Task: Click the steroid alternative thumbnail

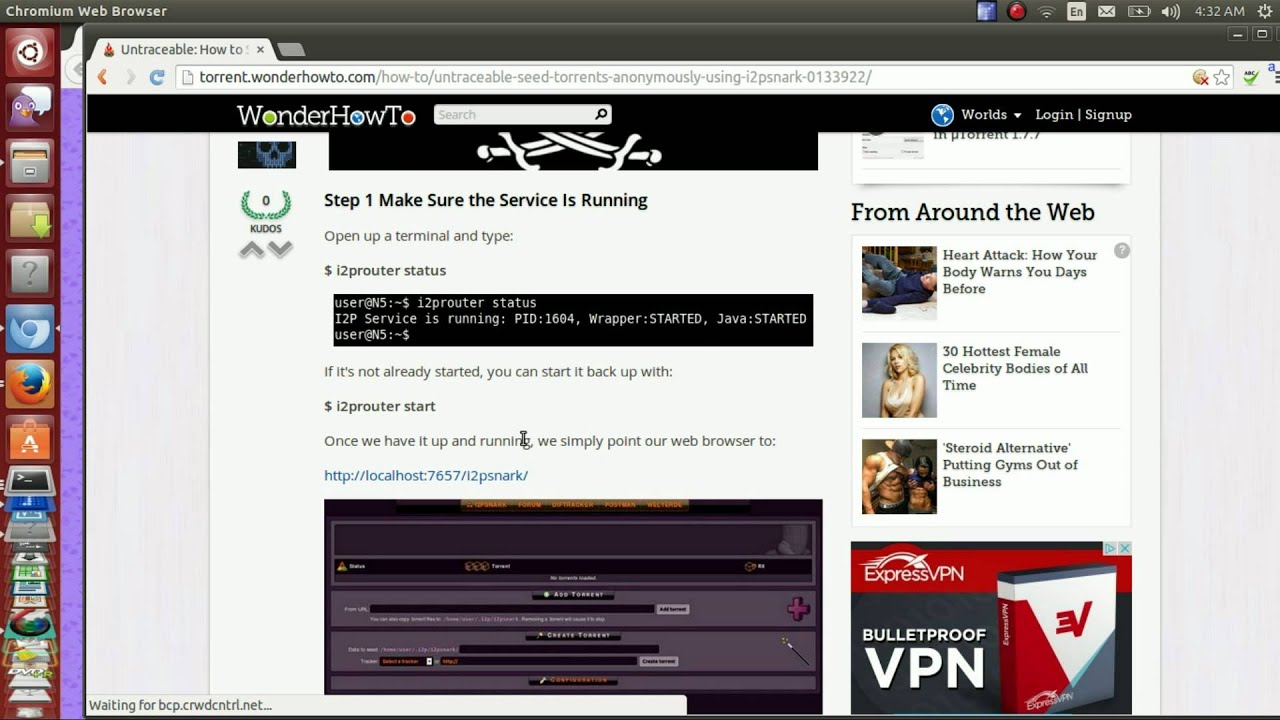Action: 899,477
